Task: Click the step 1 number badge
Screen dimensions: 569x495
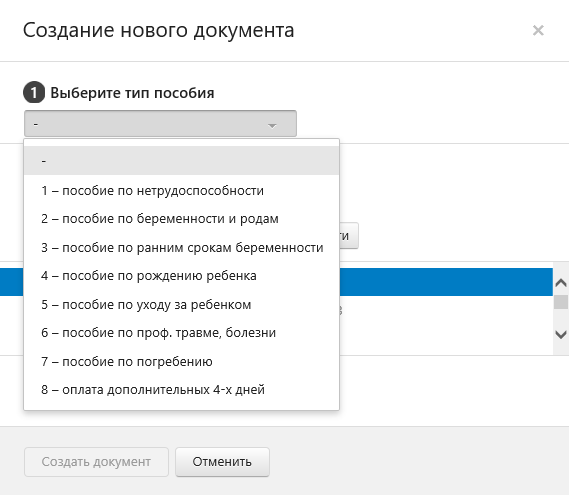Action: pos(34,93)
